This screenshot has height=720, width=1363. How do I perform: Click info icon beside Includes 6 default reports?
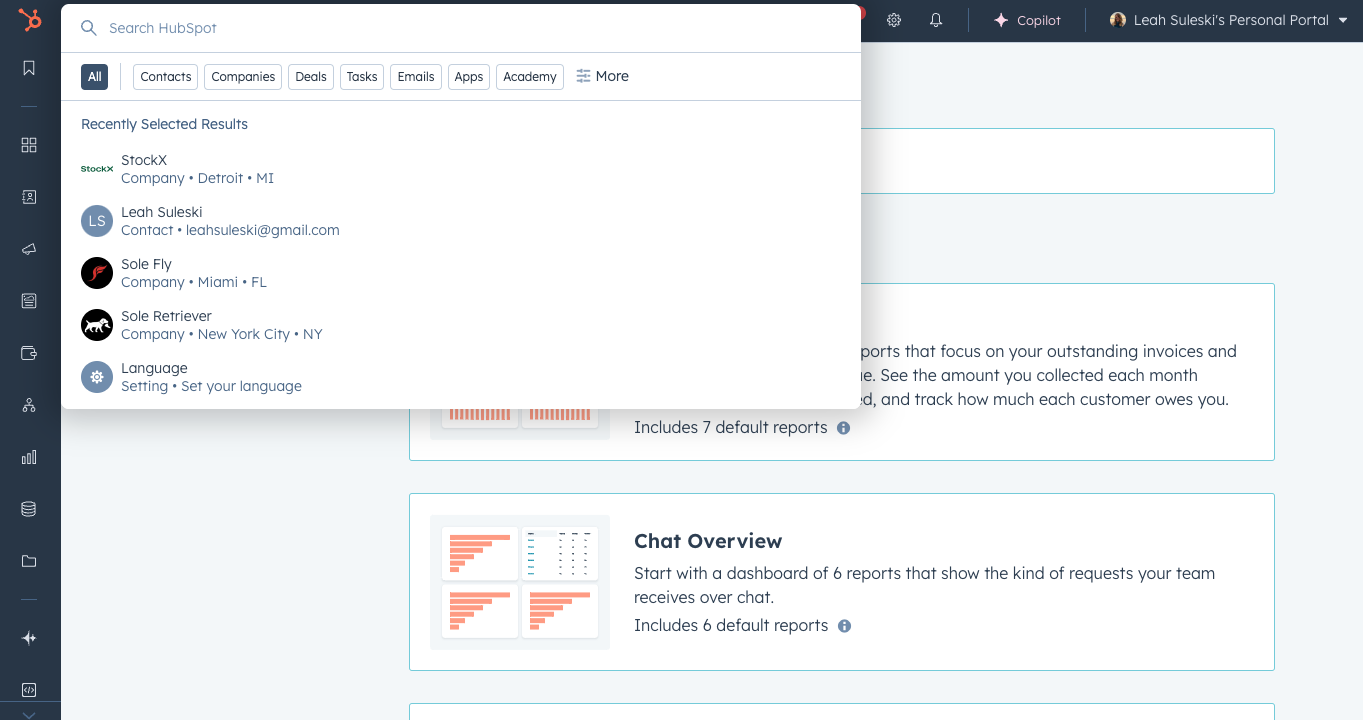pos(844,626)
